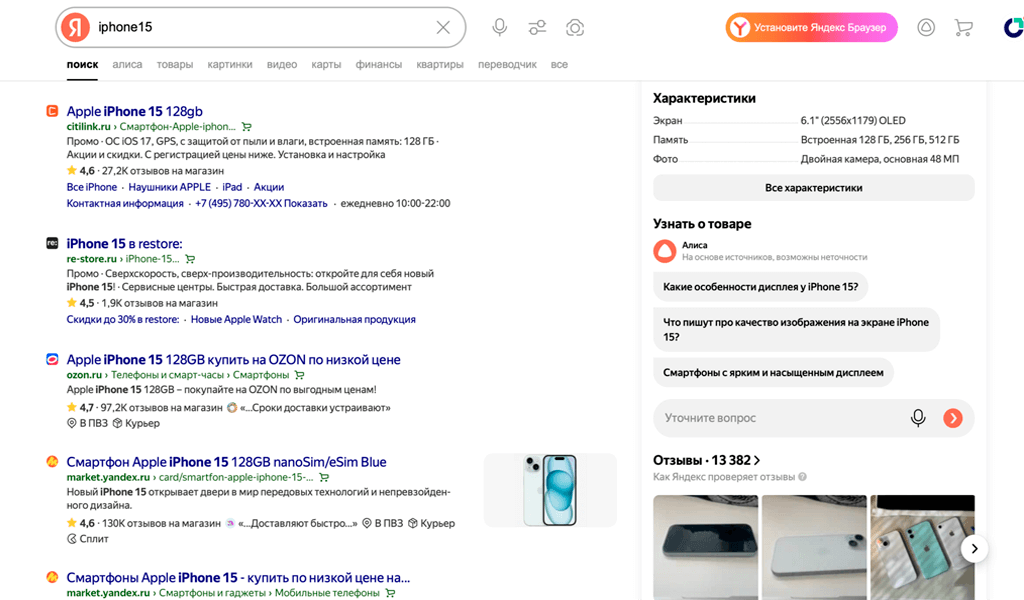Click Акции sitelink under citilink
The height and width of the screenshot is (600, 1024).
tap(269, 187)
